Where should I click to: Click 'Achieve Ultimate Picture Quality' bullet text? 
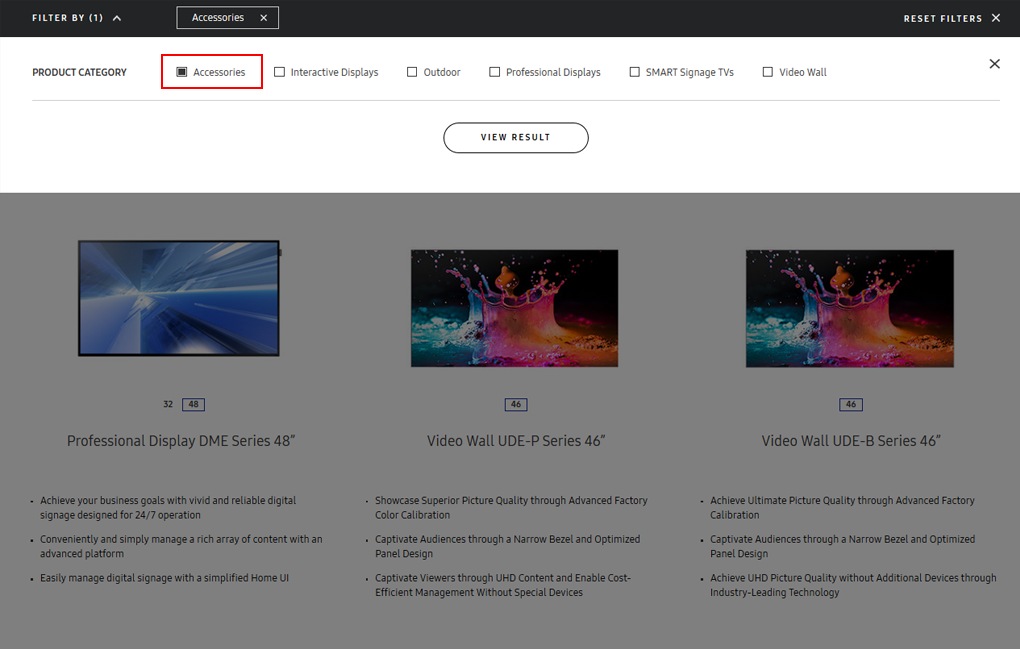[x=842, y=507]
